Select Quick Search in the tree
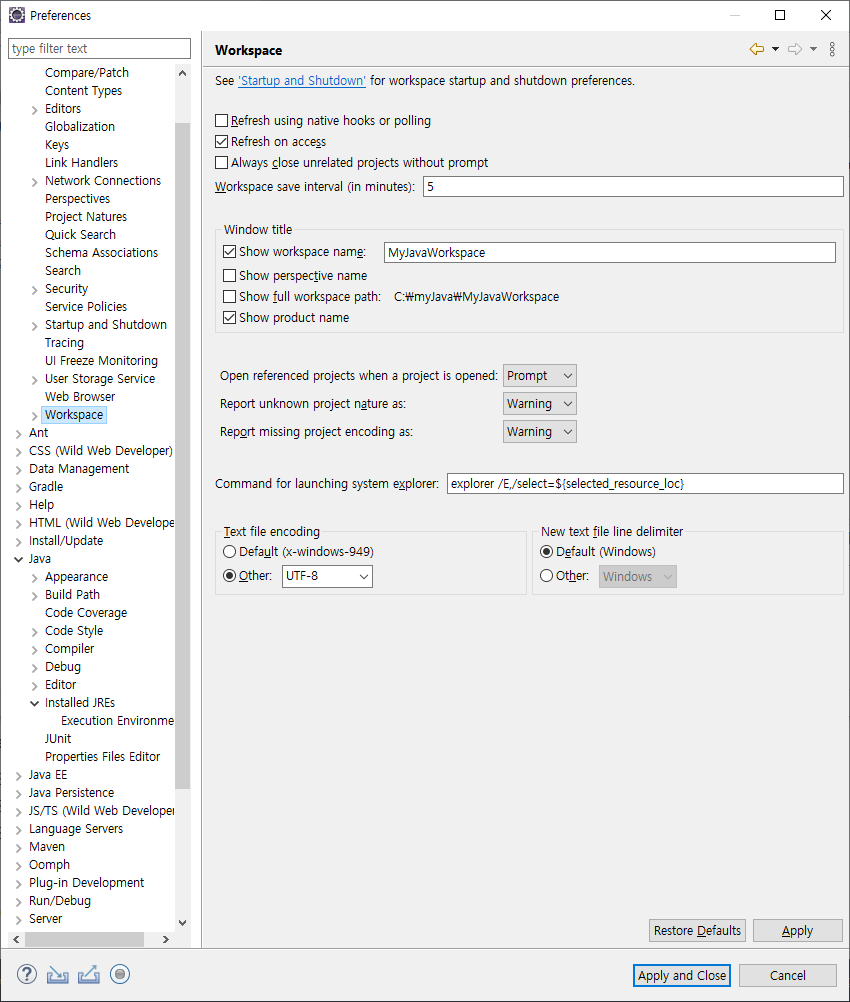 (x=81, y=235)
